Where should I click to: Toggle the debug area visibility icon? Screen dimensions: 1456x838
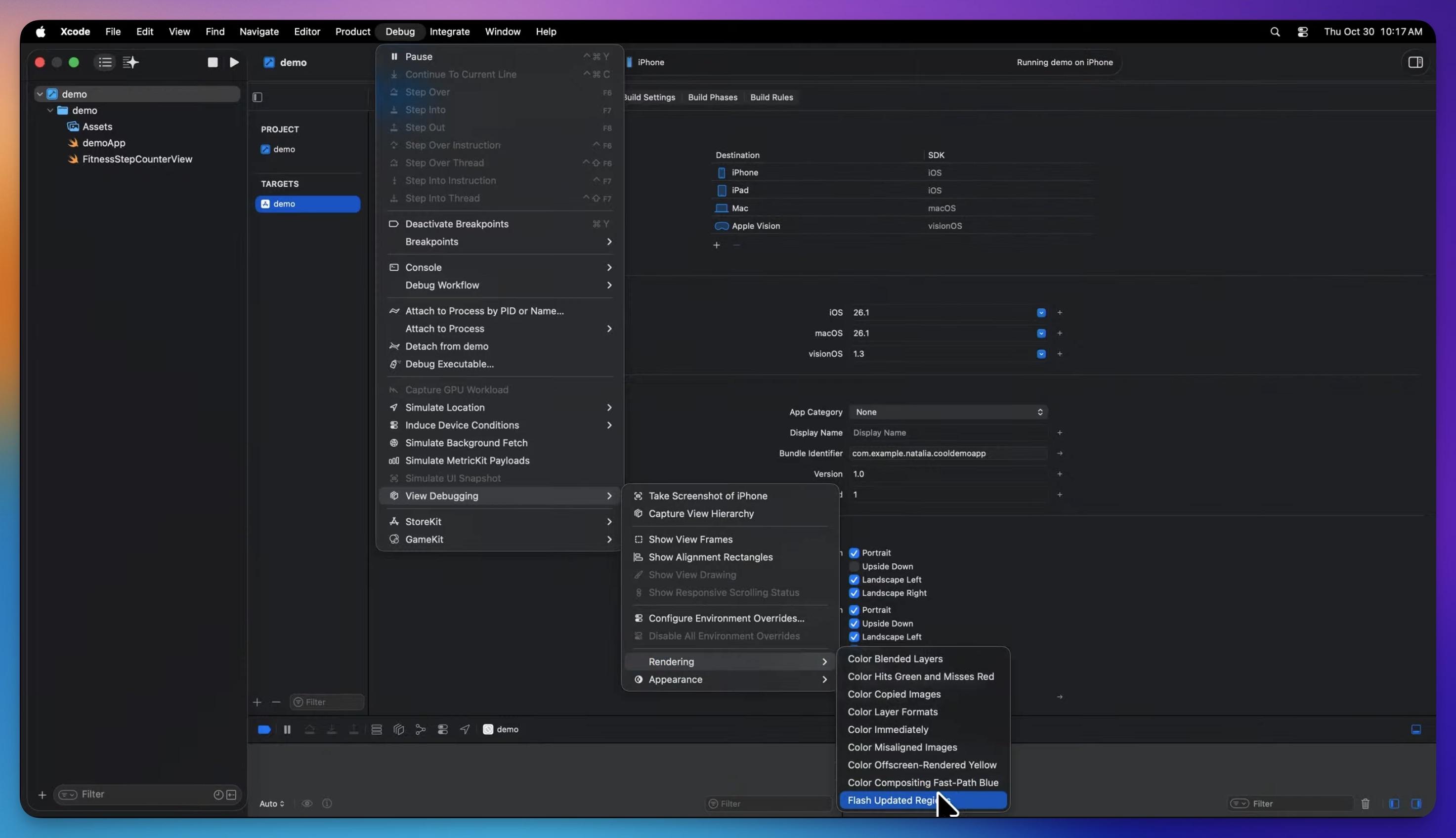[1415, 729]
